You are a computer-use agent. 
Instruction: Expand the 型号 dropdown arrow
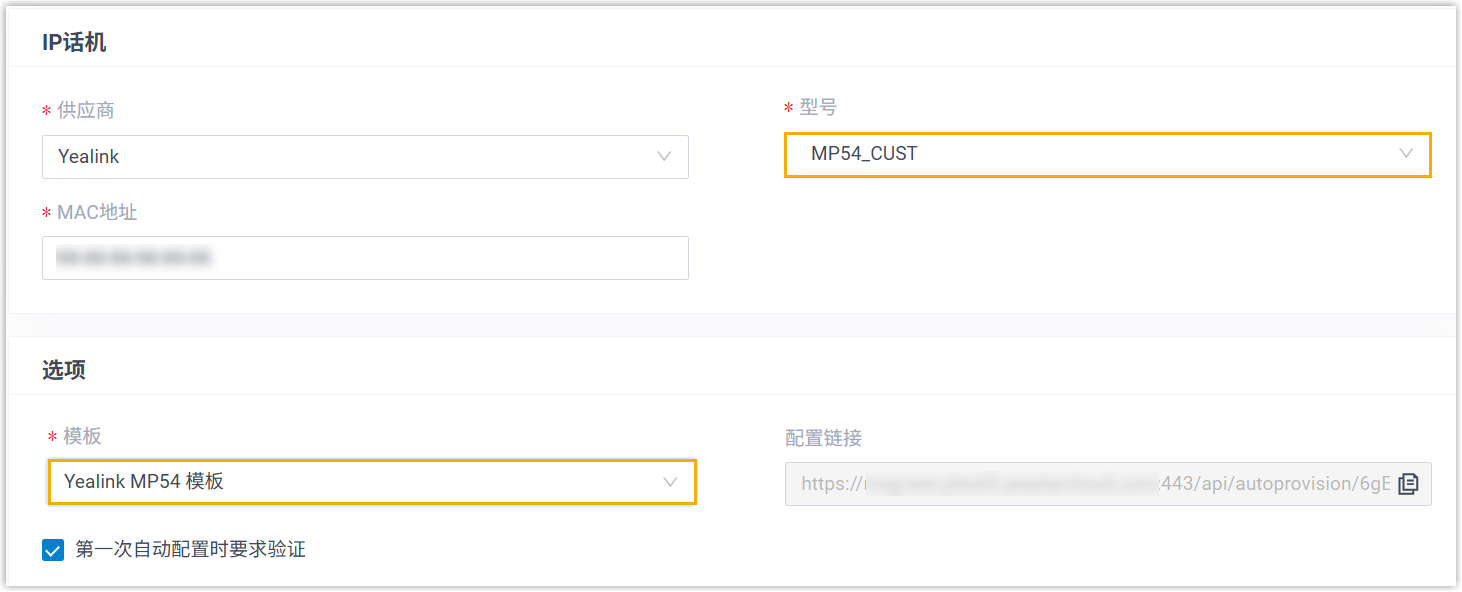[x=1406, y=154]
